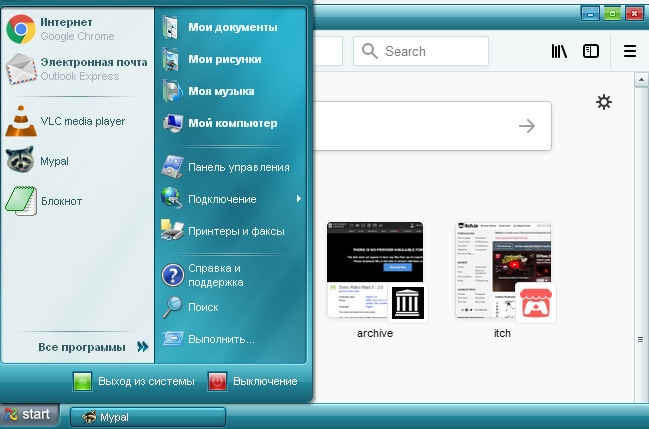Click the start button on taskbar
Screen dimensions: 649x429
click(x=29, y=415)
